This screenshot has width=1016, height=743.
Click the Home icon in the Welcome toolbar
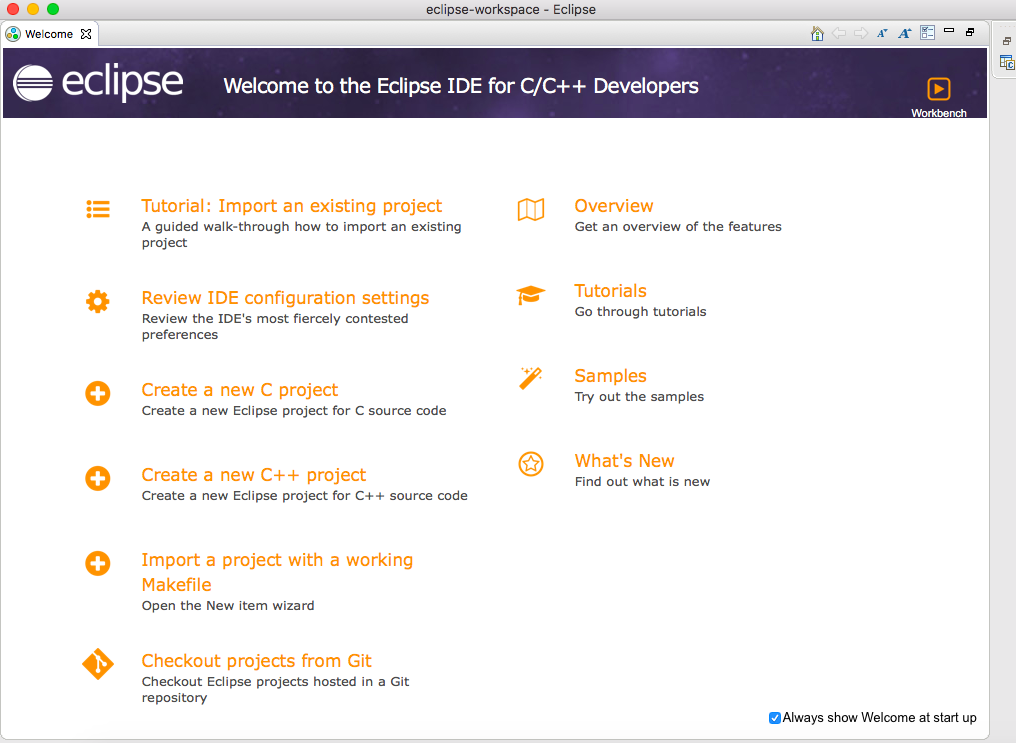pyautogui.click(x=817, y=33)
